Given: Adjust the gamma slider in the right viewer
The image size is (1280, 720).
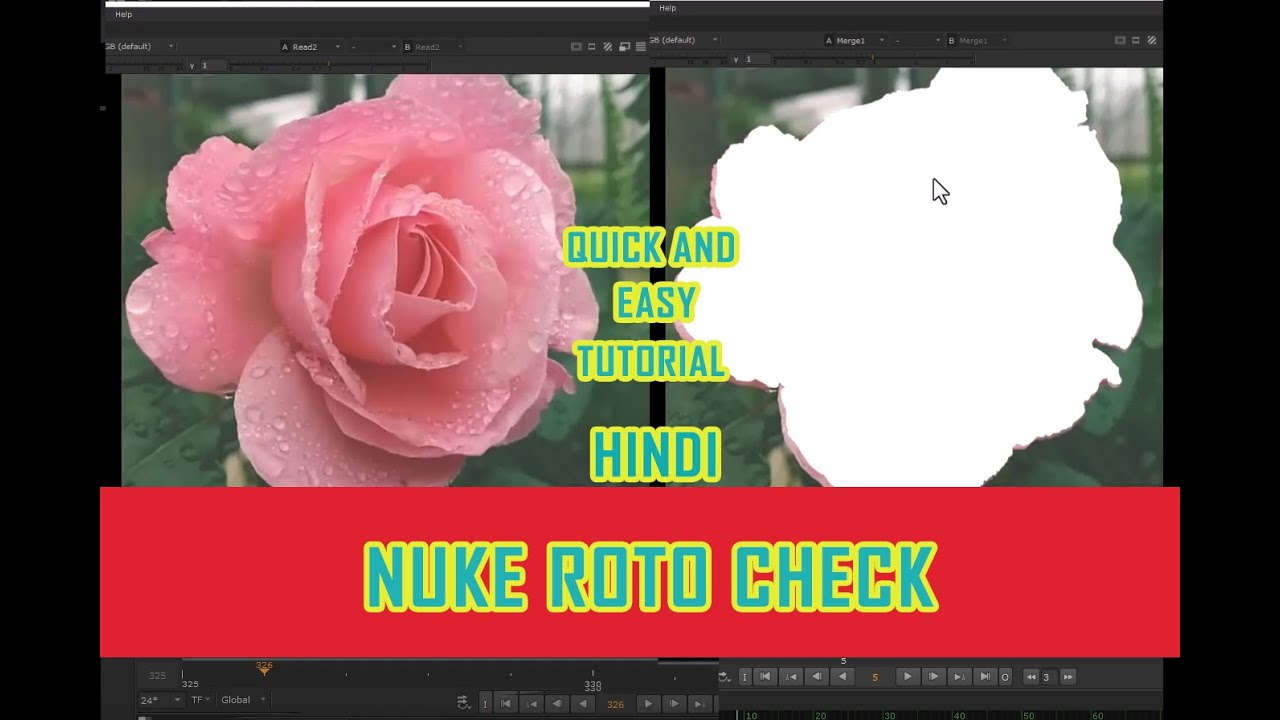Looking at the screenshot, I should coord(873,59).
